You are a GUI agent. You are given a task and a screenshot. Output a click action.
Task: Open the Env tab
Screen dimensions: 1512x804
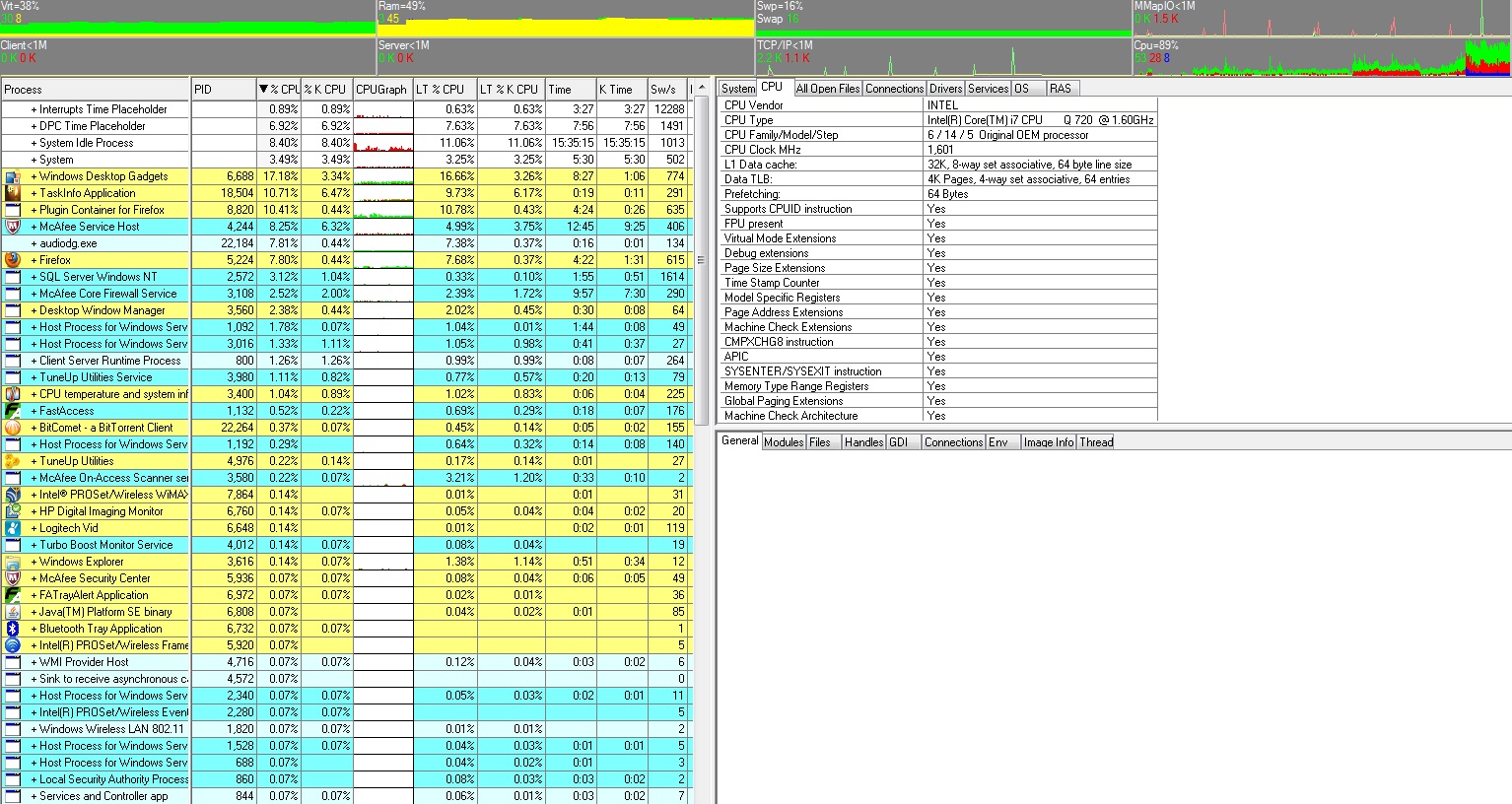pyautogui.click(x=1002, y=442)
